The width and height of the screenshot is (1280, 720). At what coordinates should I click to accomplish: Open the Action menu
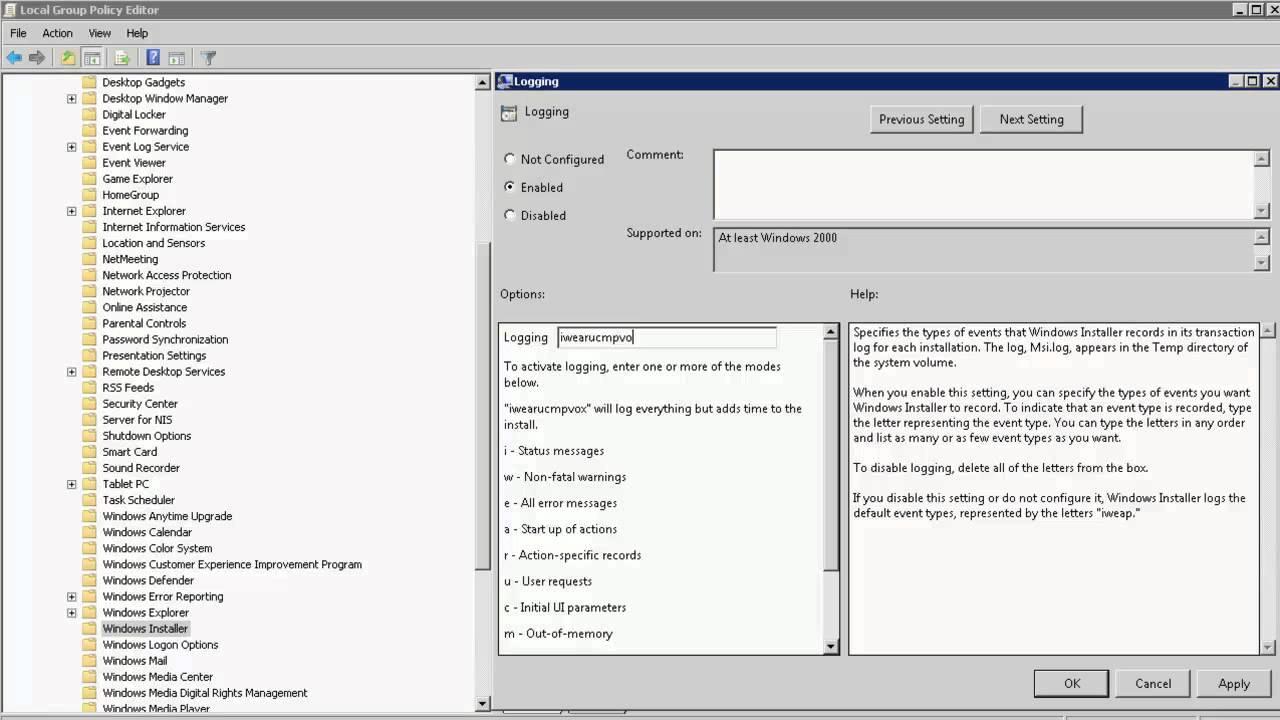(57, 33)
